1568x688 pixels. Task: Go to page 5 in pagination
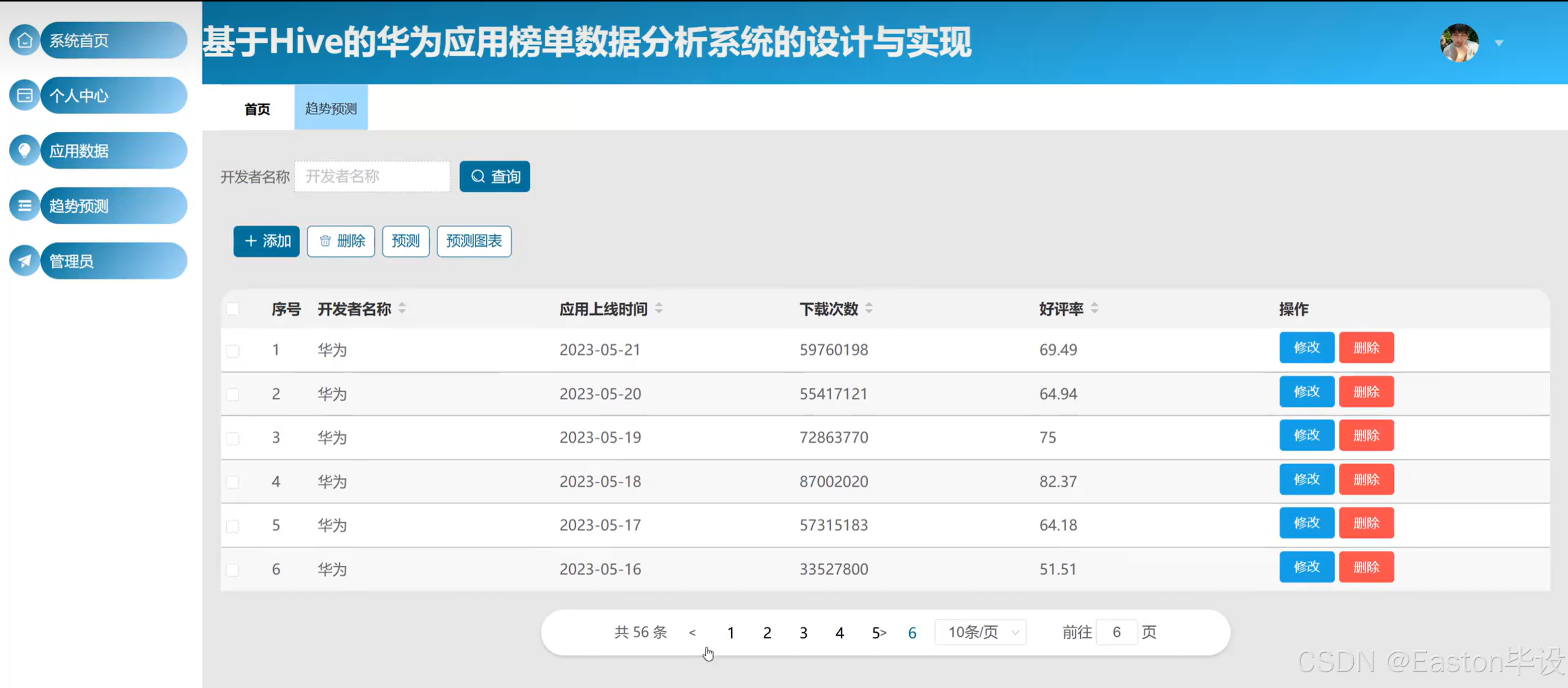[x=876, y=633]
